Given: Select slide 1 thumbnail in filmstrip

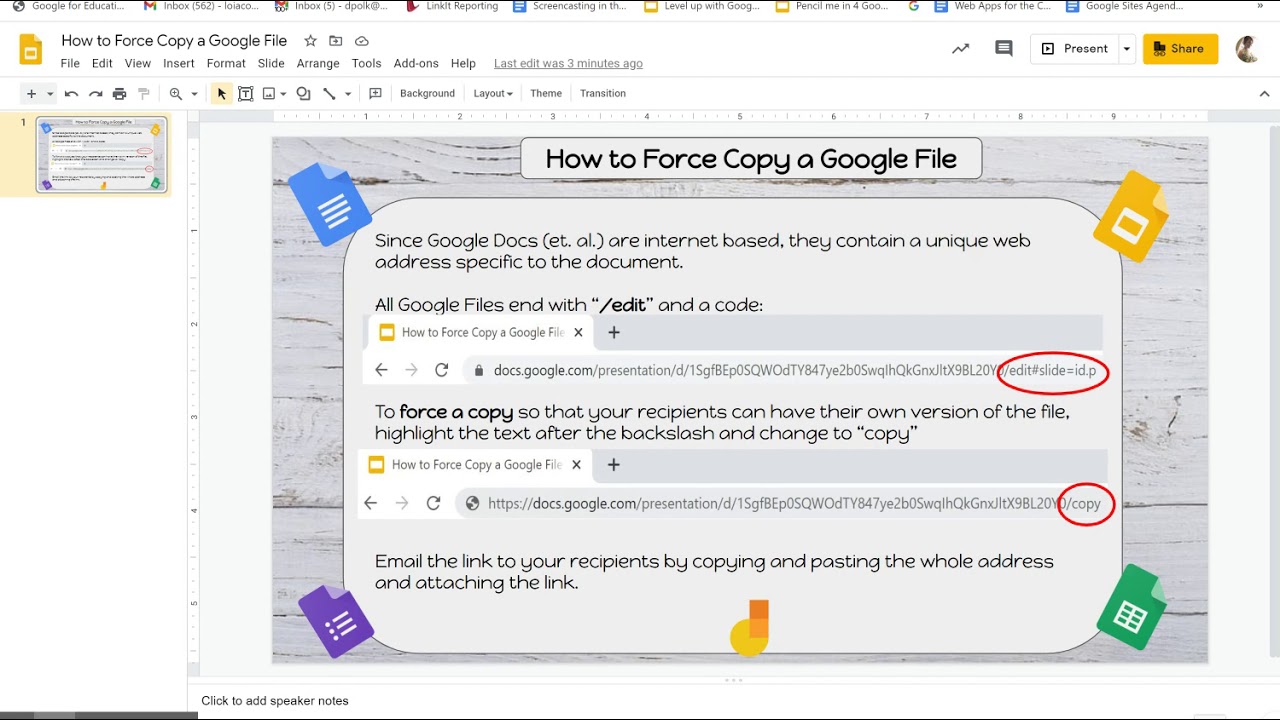Looking at the screenshot, I should [102, 155].
